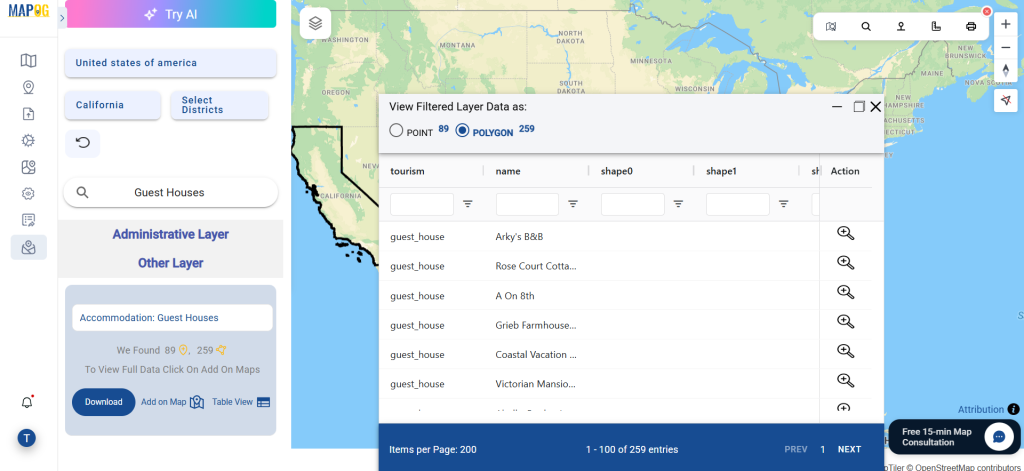This screenshot has height=471, width=1024.
Task: Select Accommodation: Guest Houses result
Action: point(172,317)
